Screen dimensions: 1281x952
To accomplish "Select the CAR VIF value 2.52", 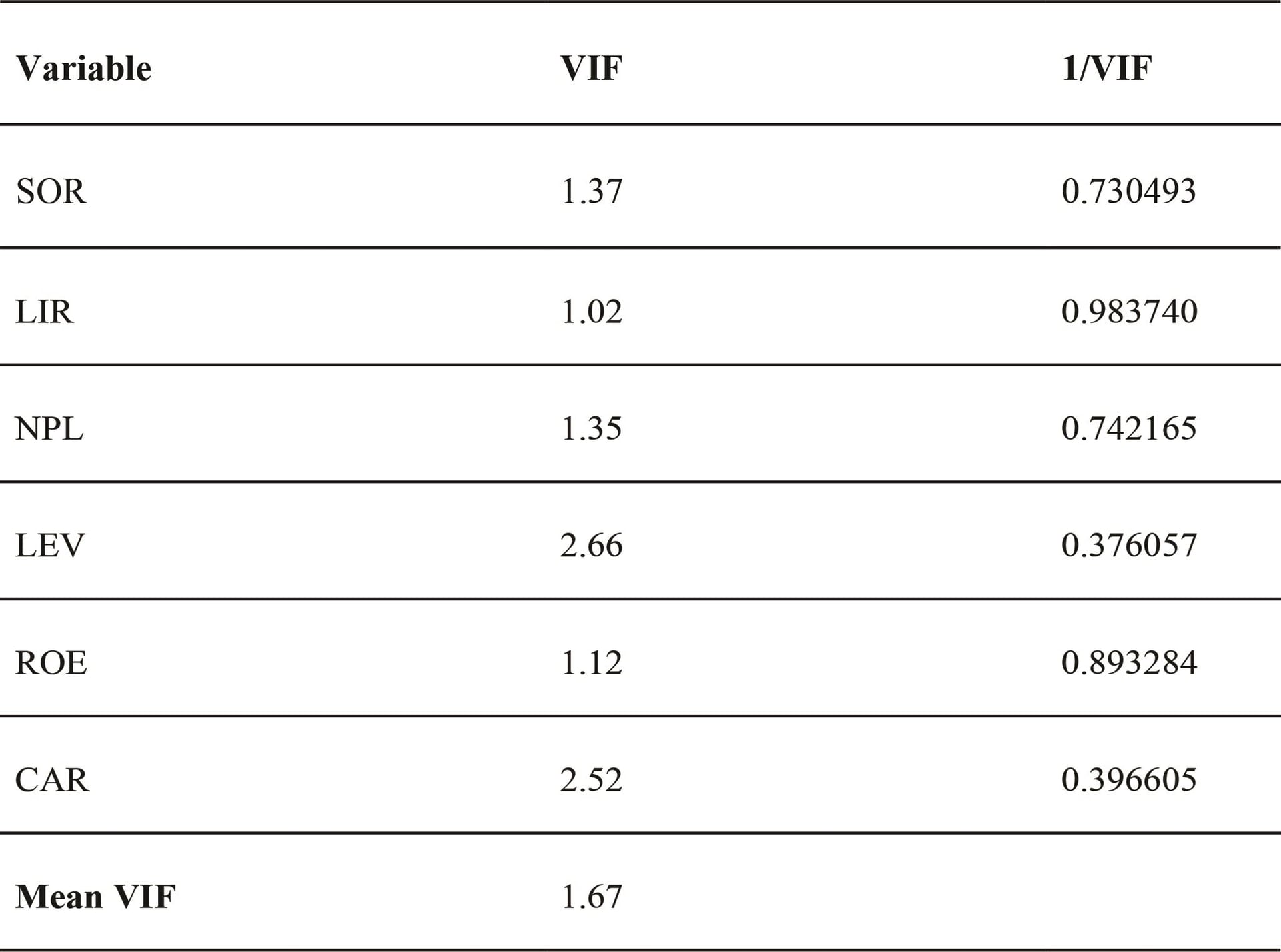I will [591, 779].
